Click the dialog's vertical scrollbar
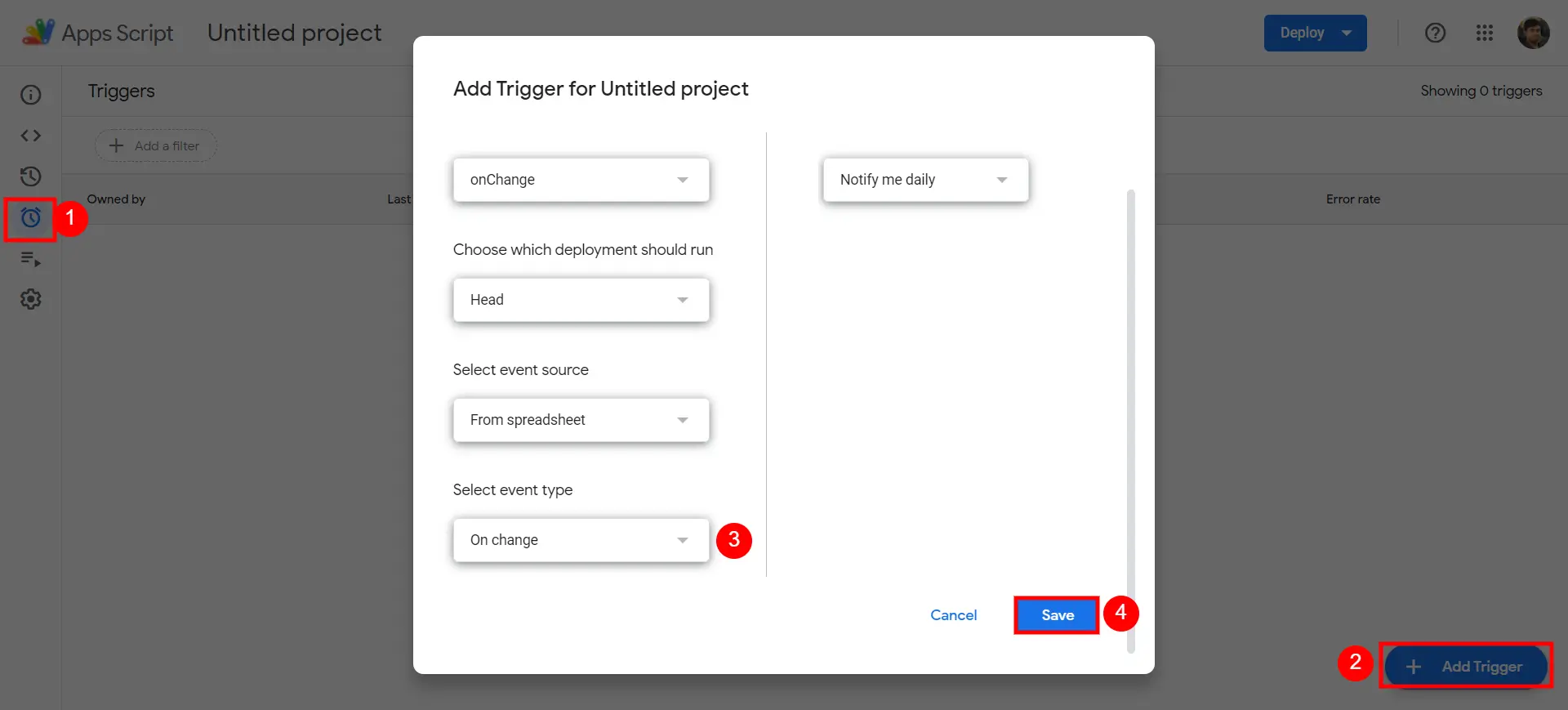Image resolution: width=1568 pixels, height=710 pixels. (x=1131, y=421)
